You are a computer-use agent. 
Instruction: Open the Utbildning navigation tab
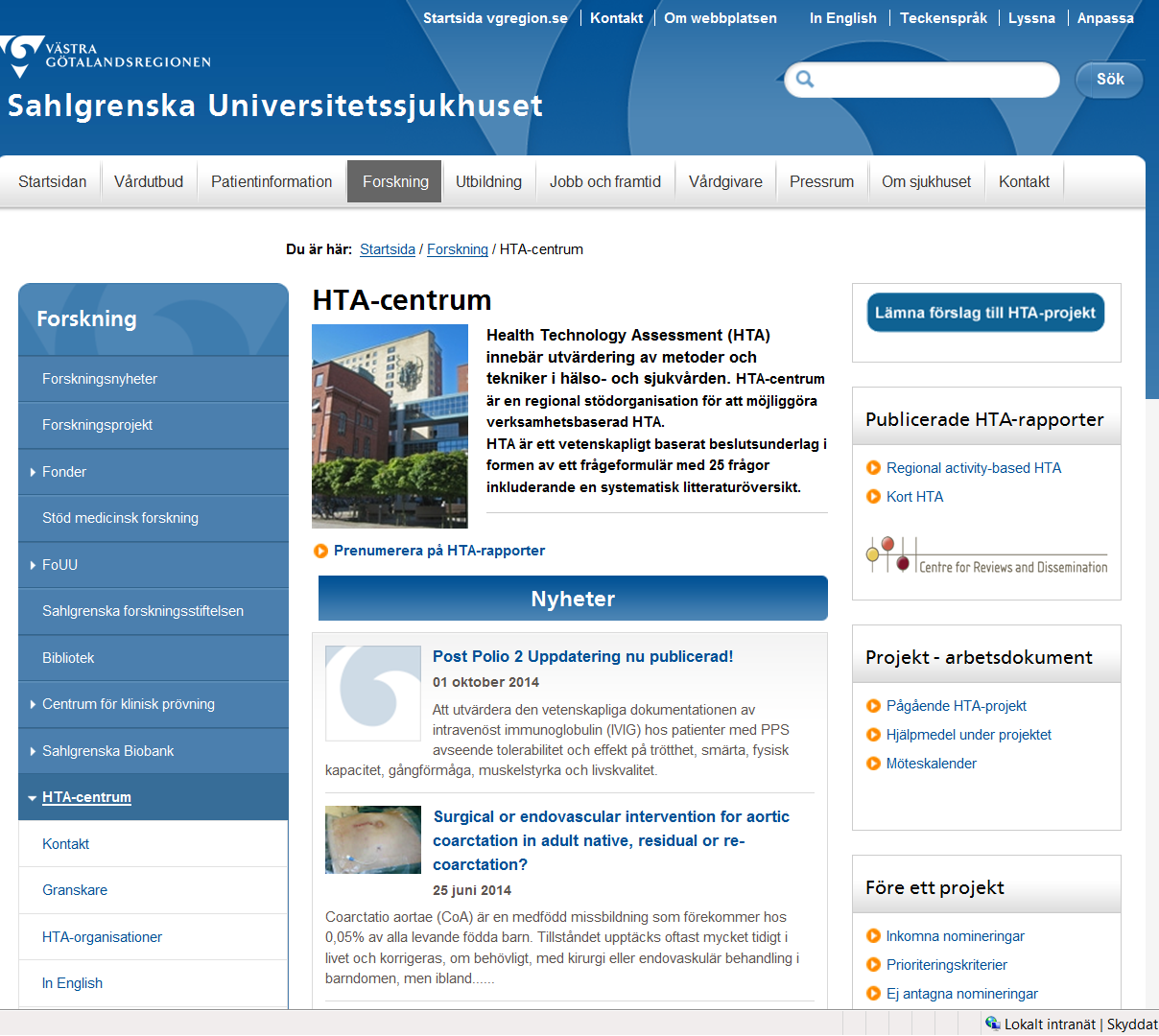coord(488,181)
